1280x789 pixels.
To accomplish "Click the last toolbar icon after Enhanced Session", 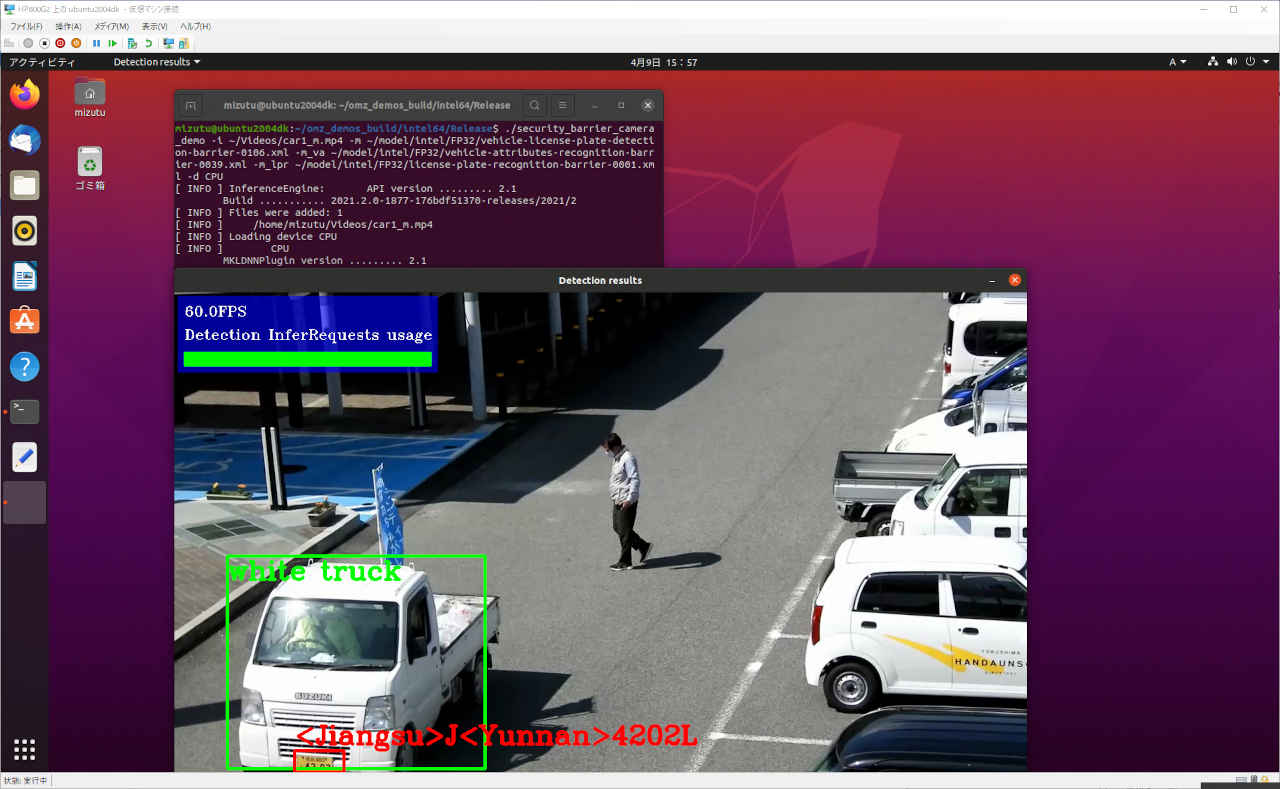I will click(x=184, y=43).
